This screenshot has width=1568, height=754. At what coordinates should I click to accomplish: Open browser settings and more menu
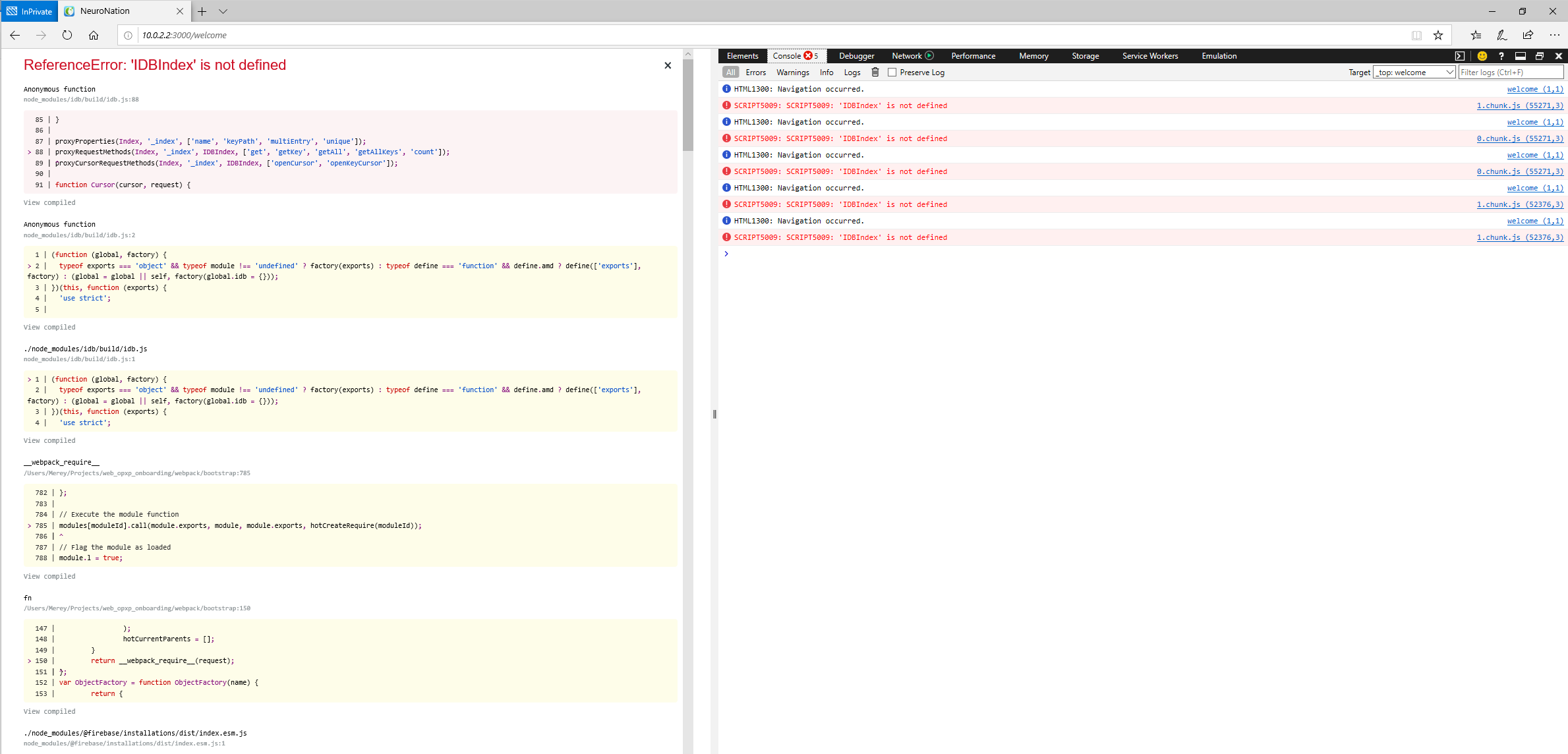1554,35
